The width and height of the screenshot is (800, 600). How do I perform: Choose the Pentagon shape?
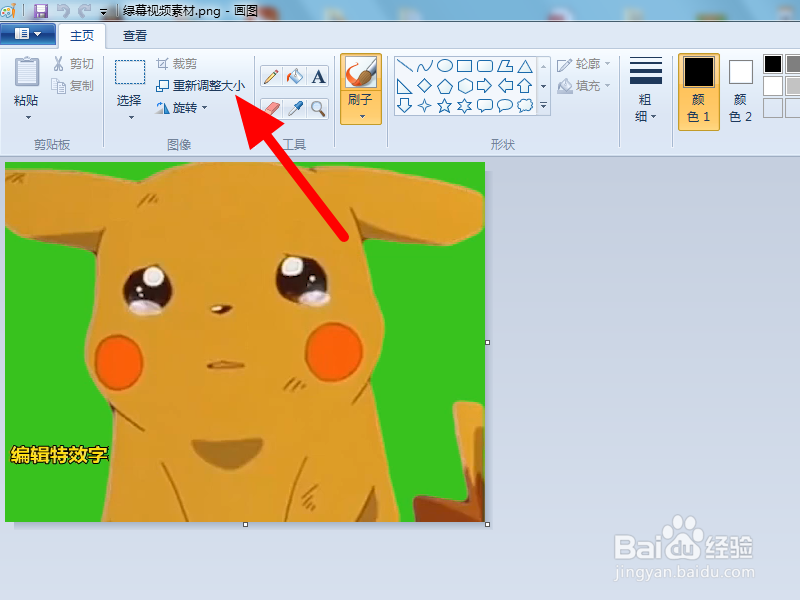445,86
